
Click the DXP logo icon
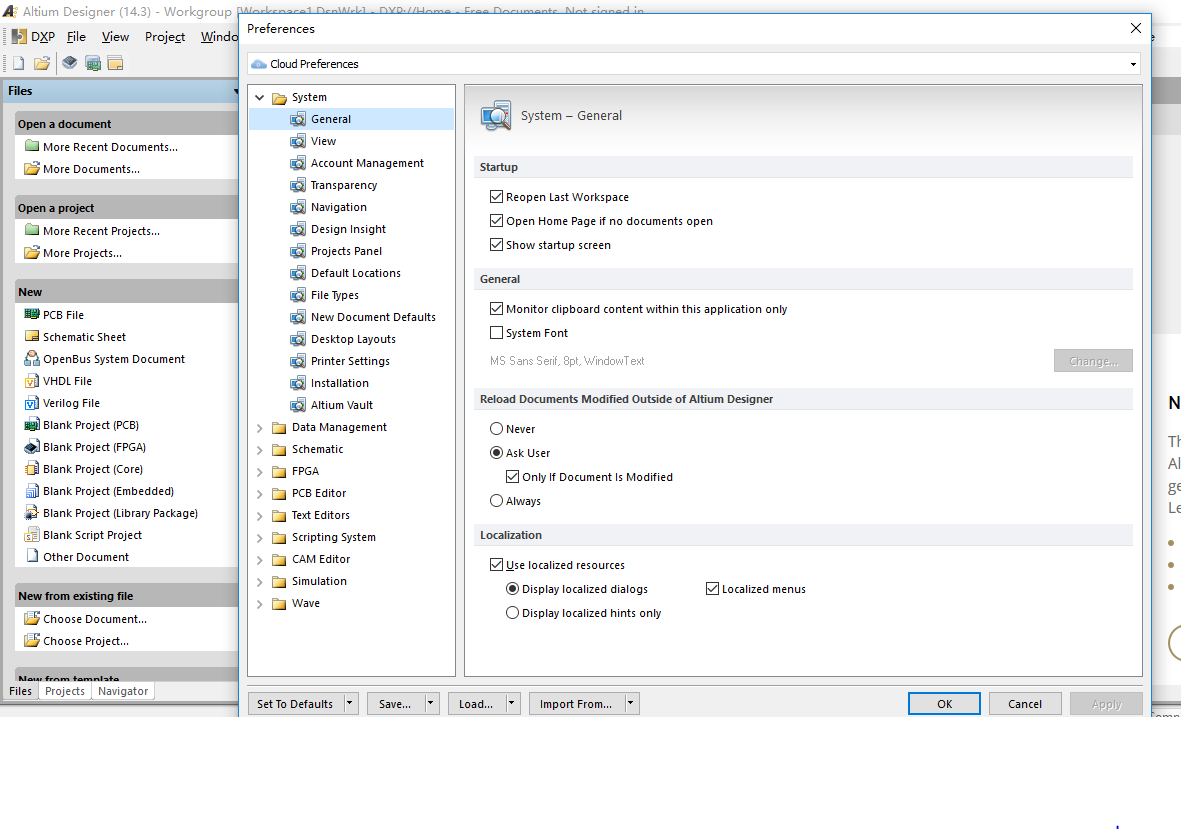[18, 36]
